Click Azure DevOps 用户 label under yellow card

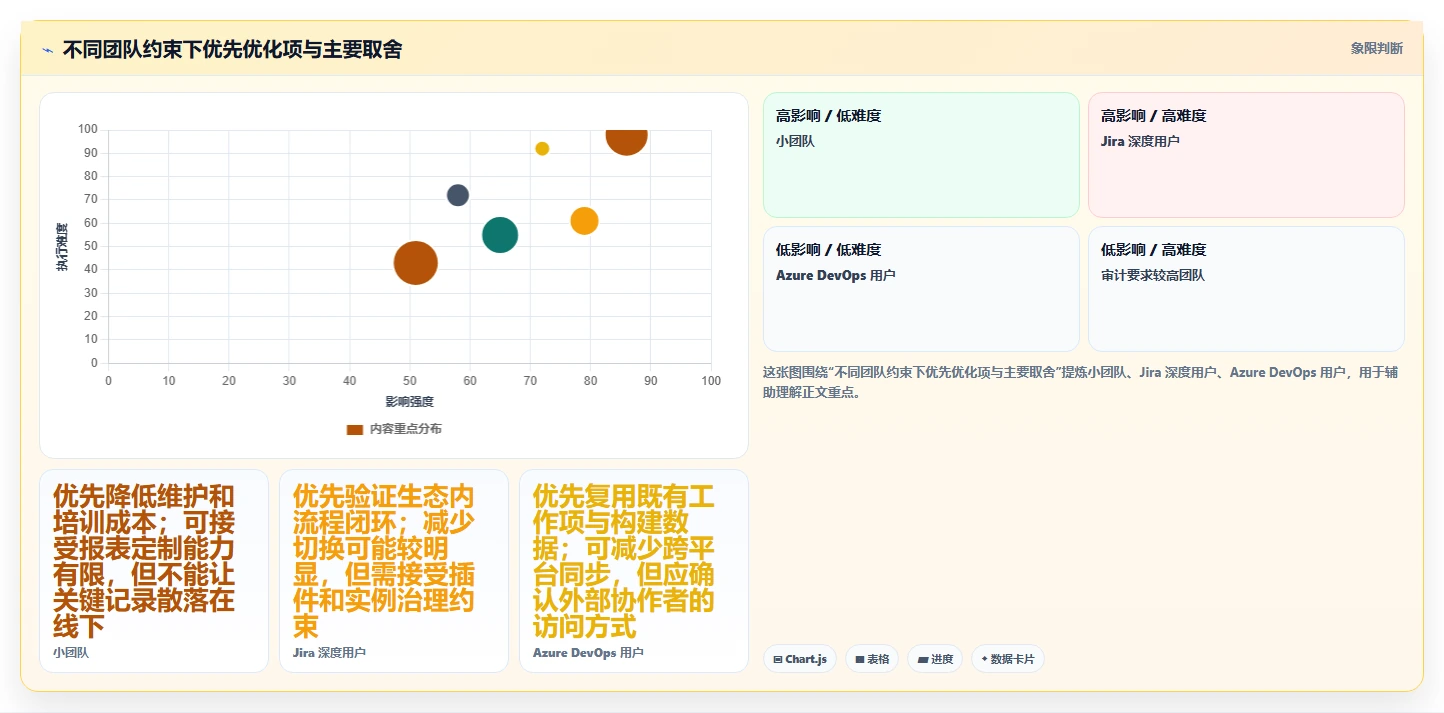588,653
